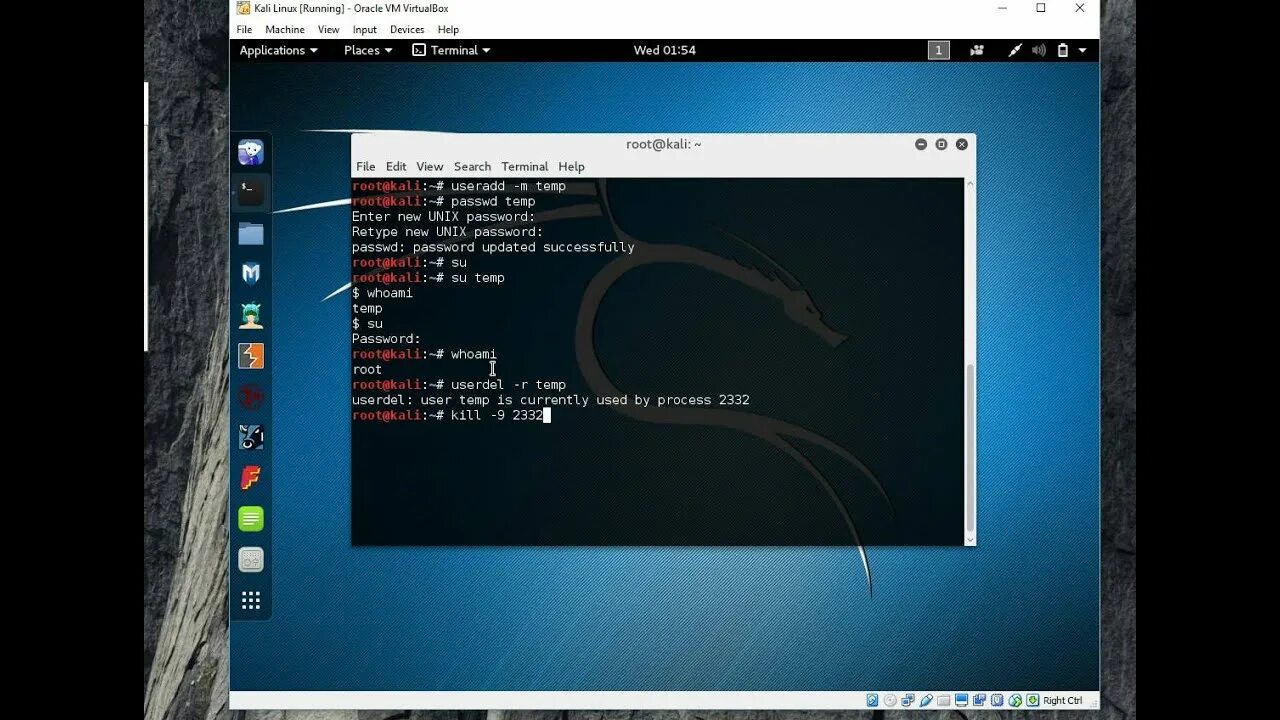The height and width of the screenshot is (720, 1280).
Task: Click workspace indicator 1 in top bar
Action: (x=938, y=50)
